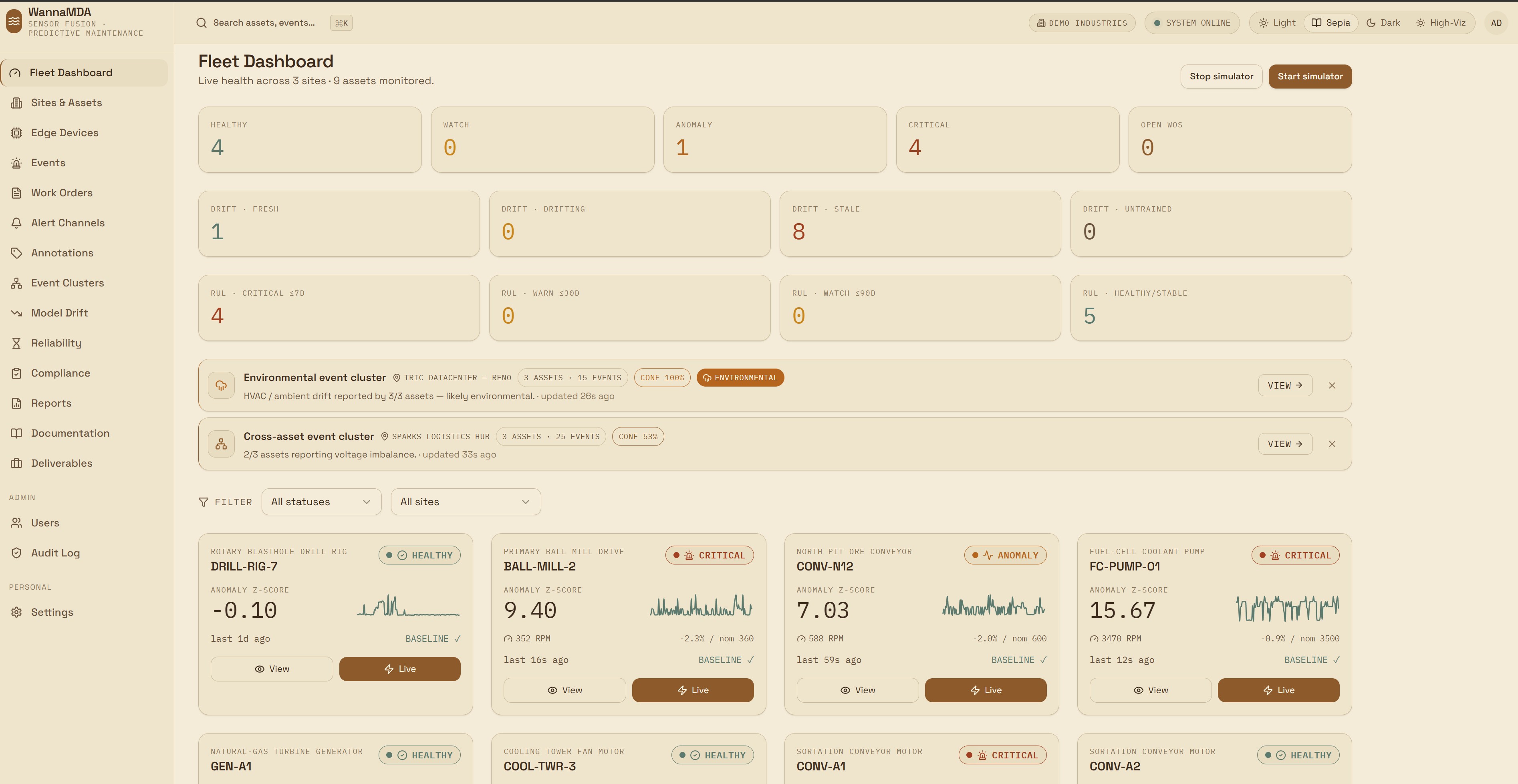Toggle Live mode for FC-PUMP-01
The height and width of the screenshot is (784, 1518).
[x=1278, y=690]
